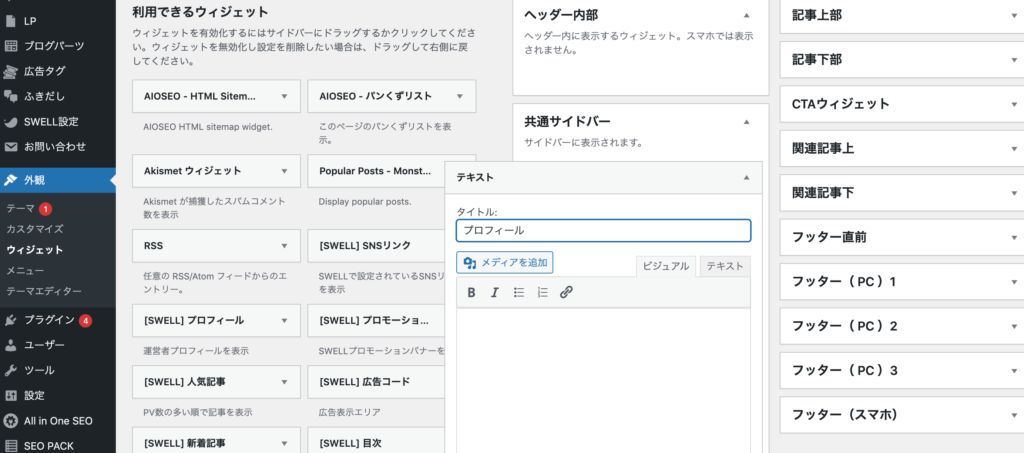Expand the Akismet ウィジェット widget
This screenshot has width=1024, height=453.
pos(283,171)
